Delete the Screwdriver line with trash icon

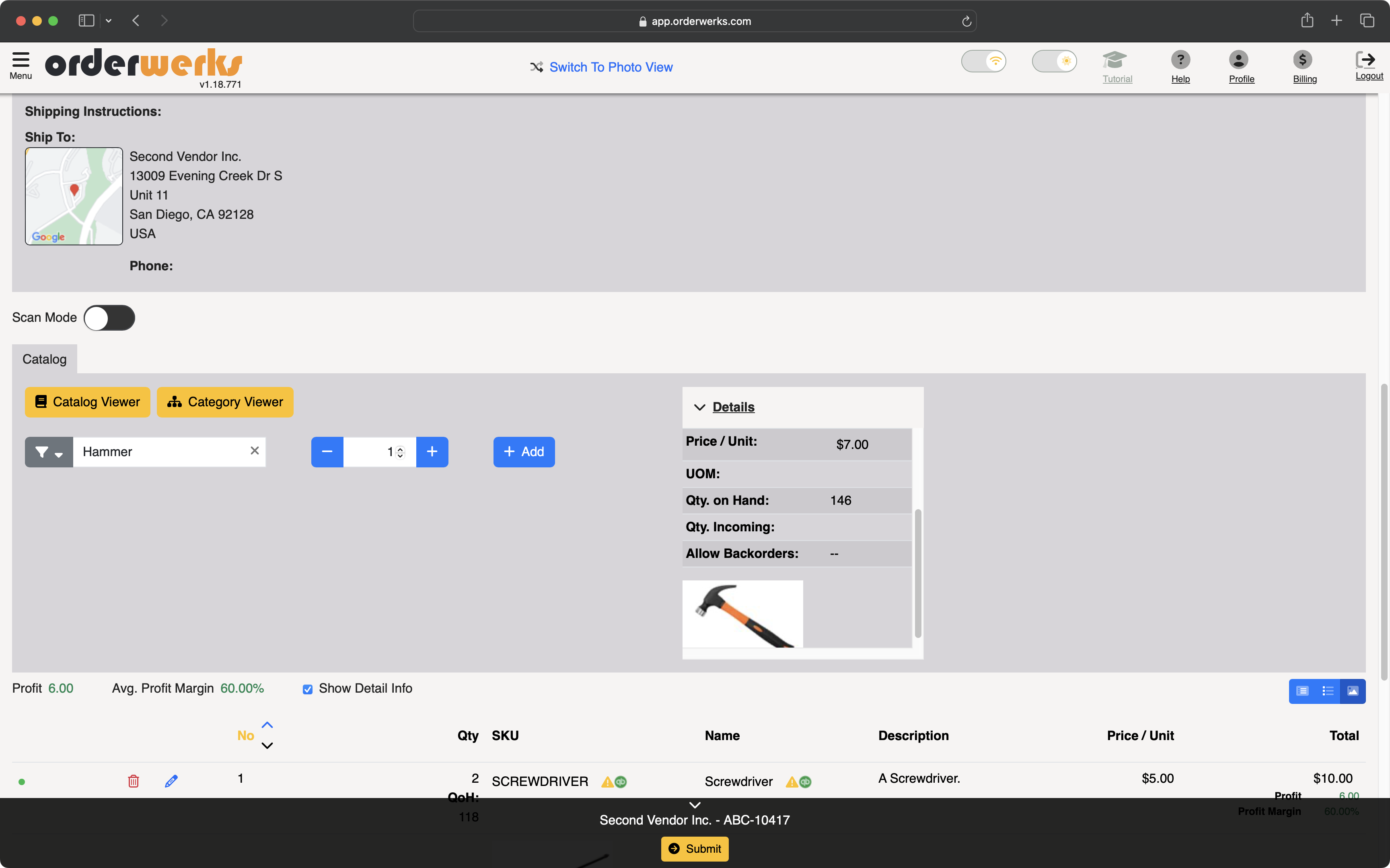tap(133, 781)
